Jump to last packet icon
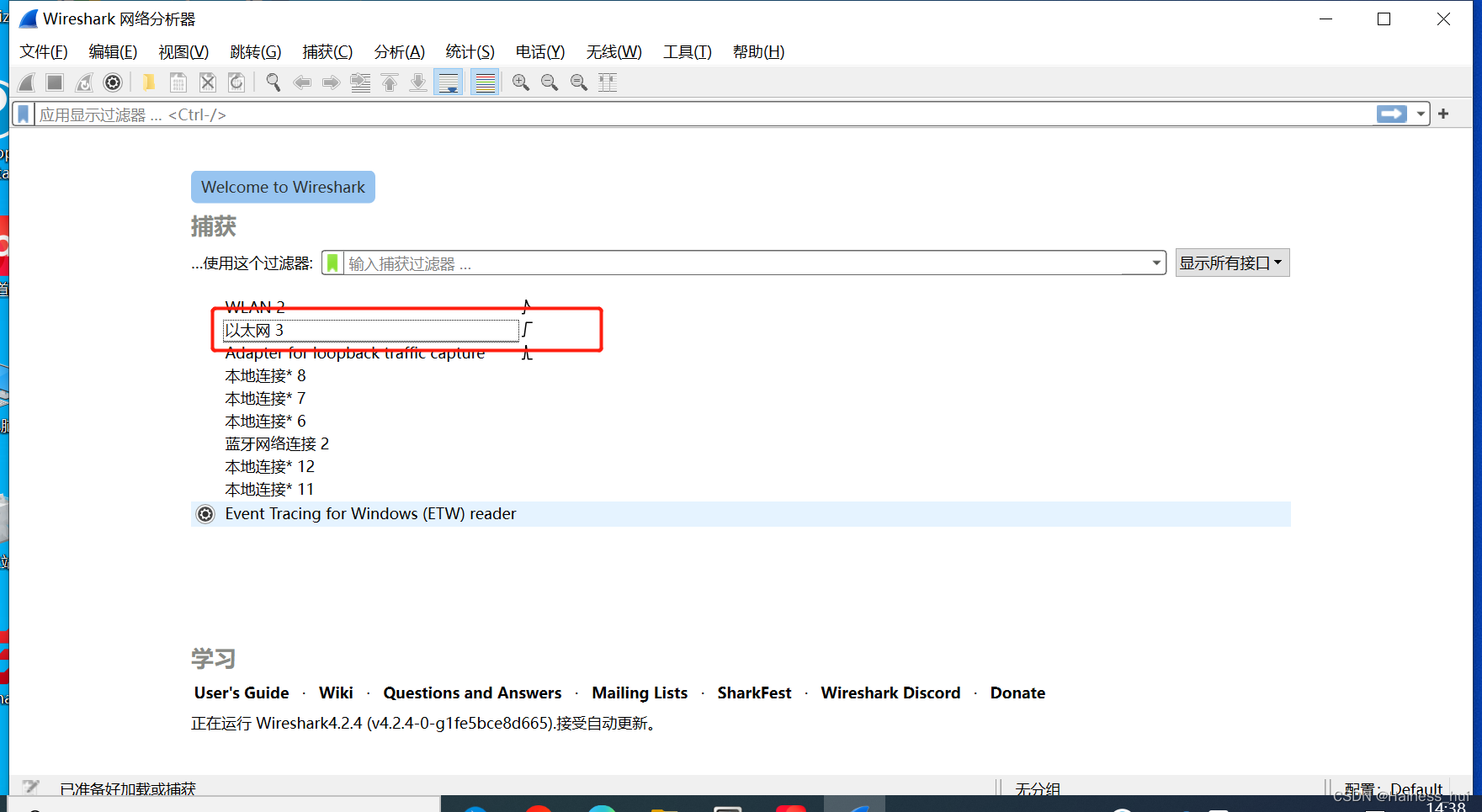The width and height of the screenshot is (1482, 812). (418, 82)
